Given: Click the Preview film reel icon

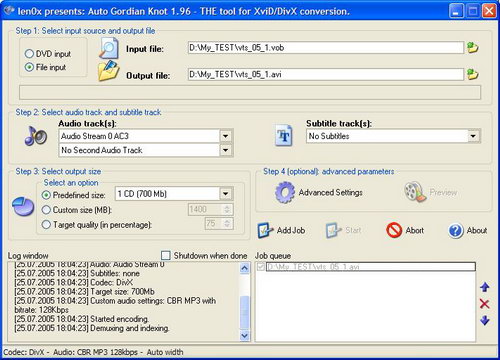Looking at the screenshot, I should click(x=415, y=192).
